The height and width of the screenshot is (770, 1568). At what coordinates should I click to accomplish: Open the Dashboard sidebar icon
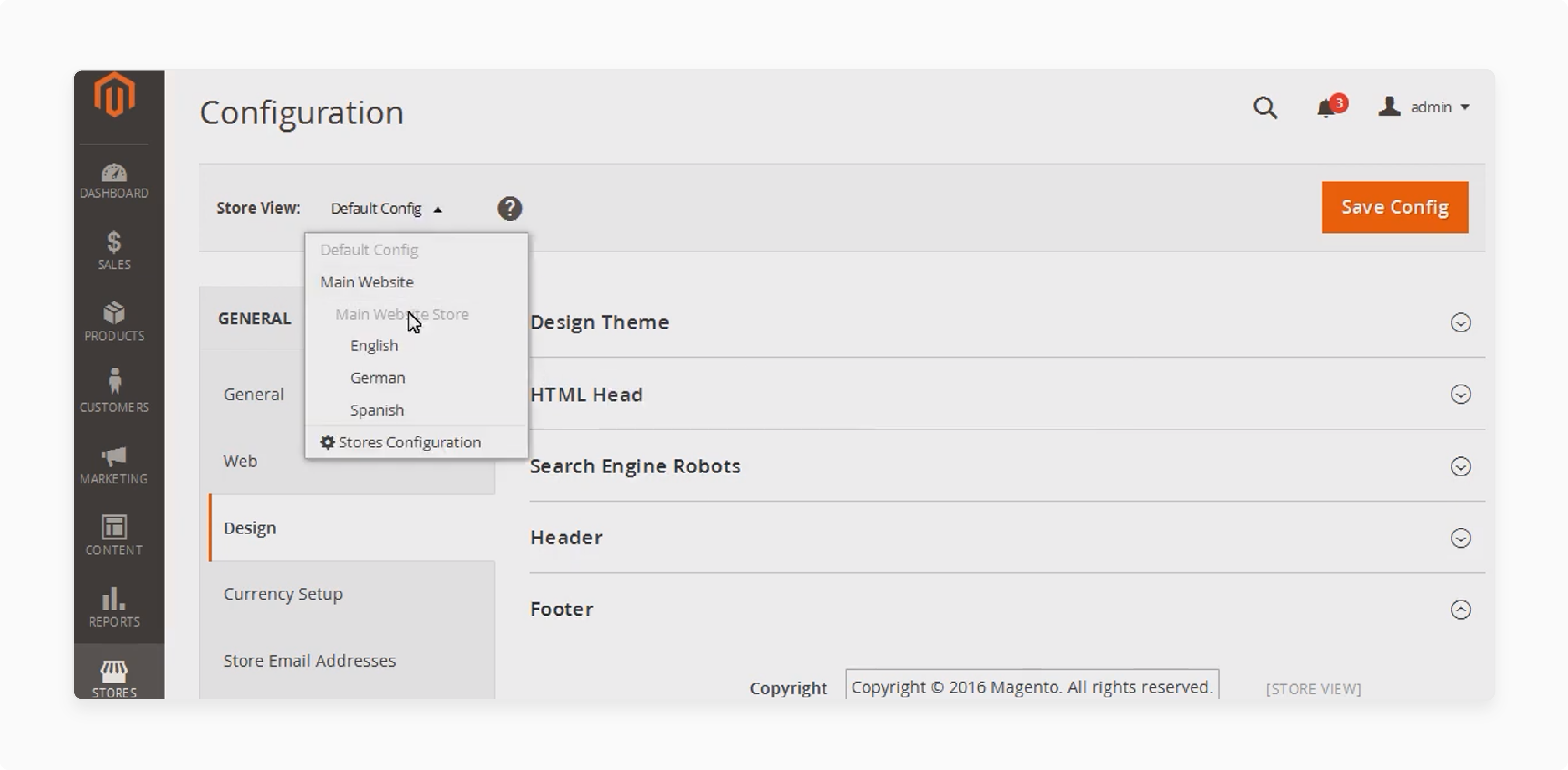pyautogui.click(x=114, y=180)
